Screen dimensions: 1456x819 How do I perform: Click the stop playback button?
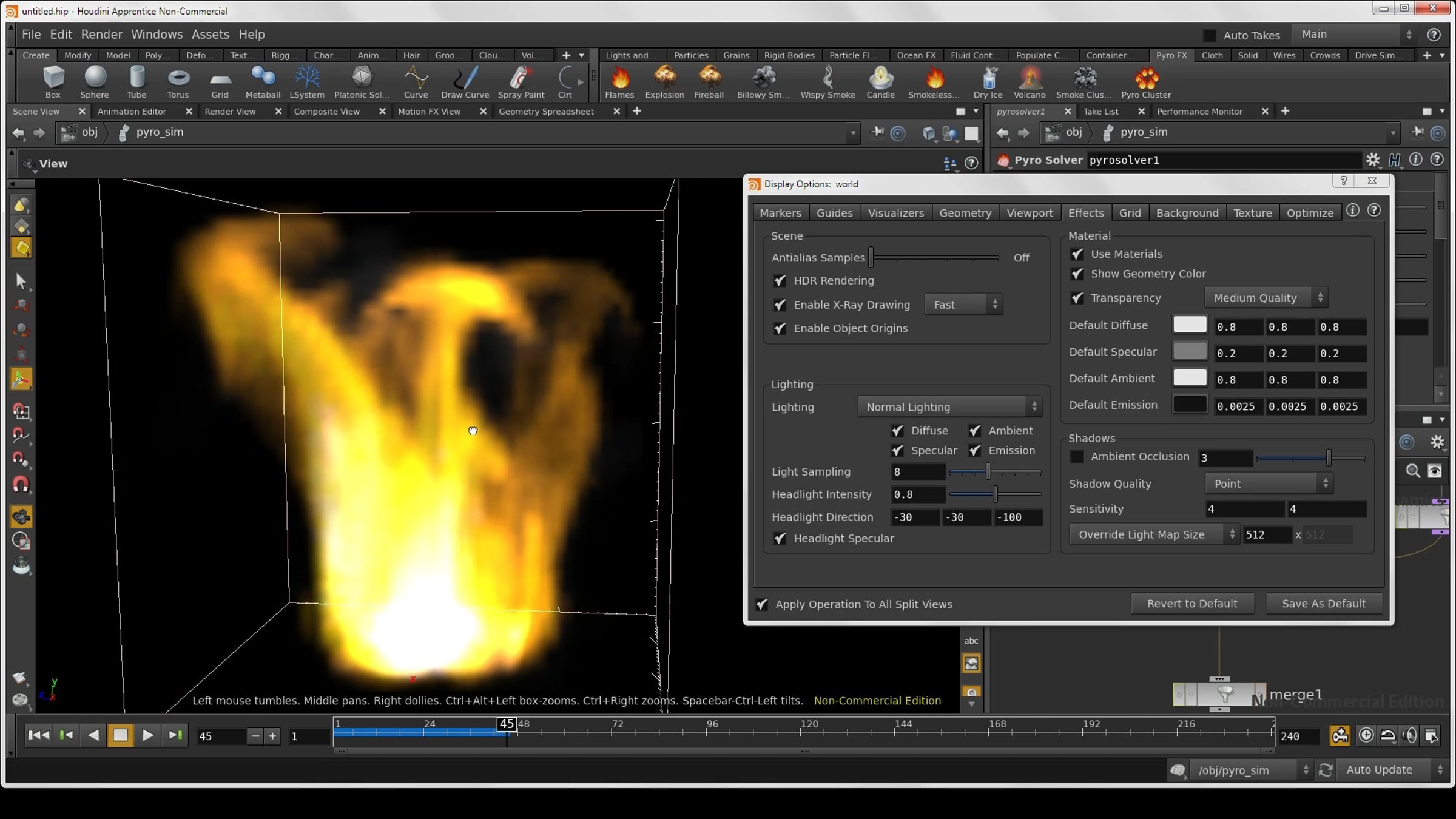[x=120, y=735]
